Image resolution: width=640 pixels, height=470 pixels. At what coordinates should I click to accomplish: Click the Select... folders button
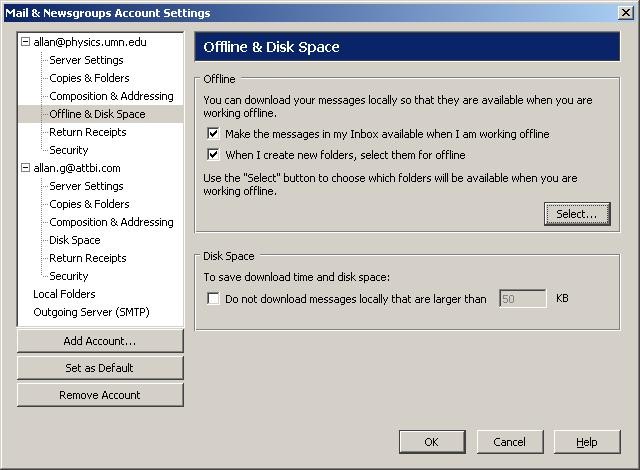tap(577, 214)
